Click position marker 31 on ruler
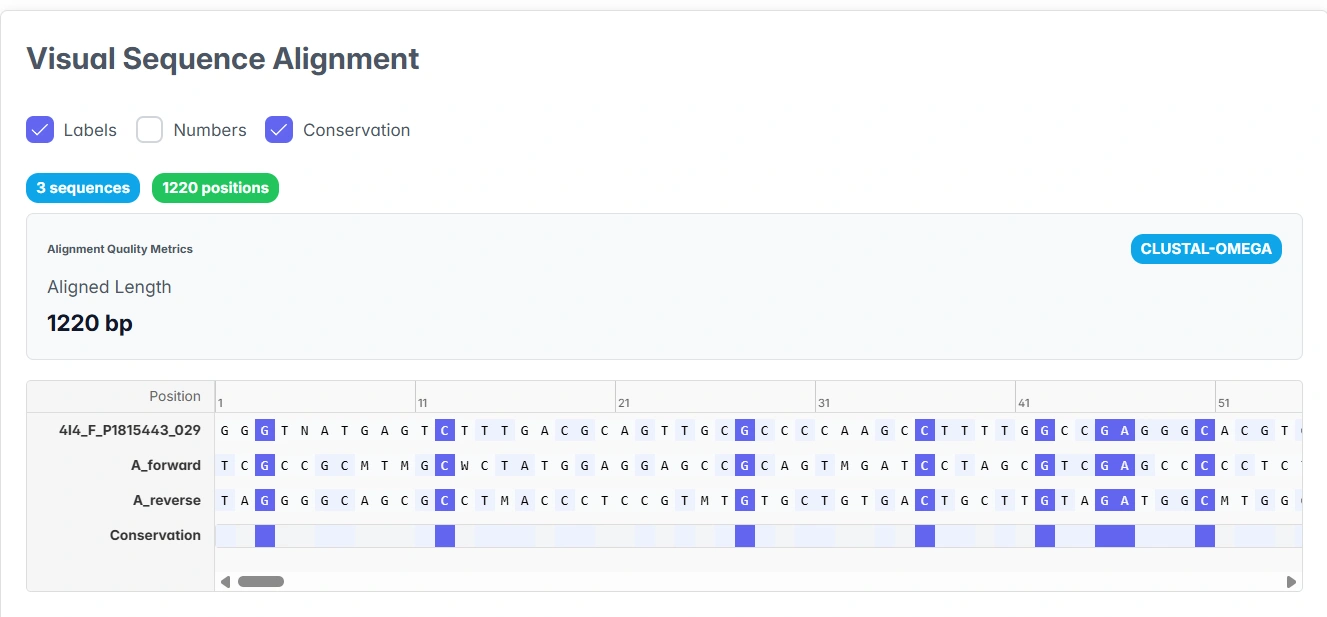Viewport: 1327px width, 617px height. click(824, 403)
